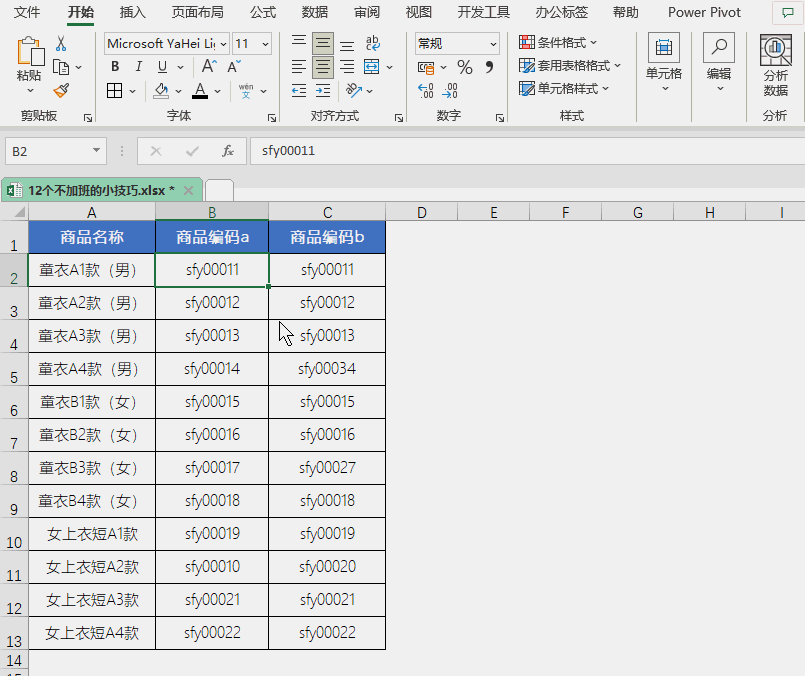
Task: Open 条件格式 conditional formatting menu
Action: click(x=558, y=43)
